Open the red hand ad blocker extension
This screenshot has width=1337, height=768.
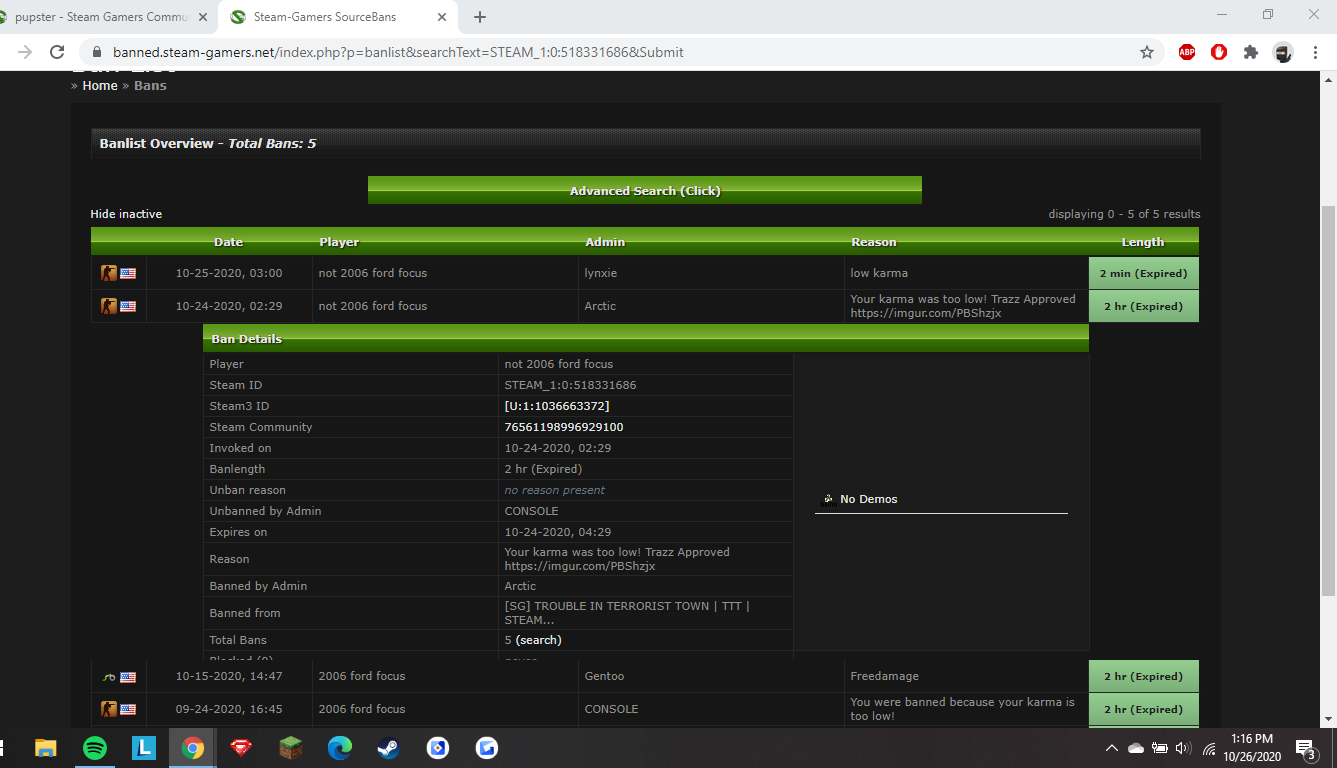(1219, 52)
